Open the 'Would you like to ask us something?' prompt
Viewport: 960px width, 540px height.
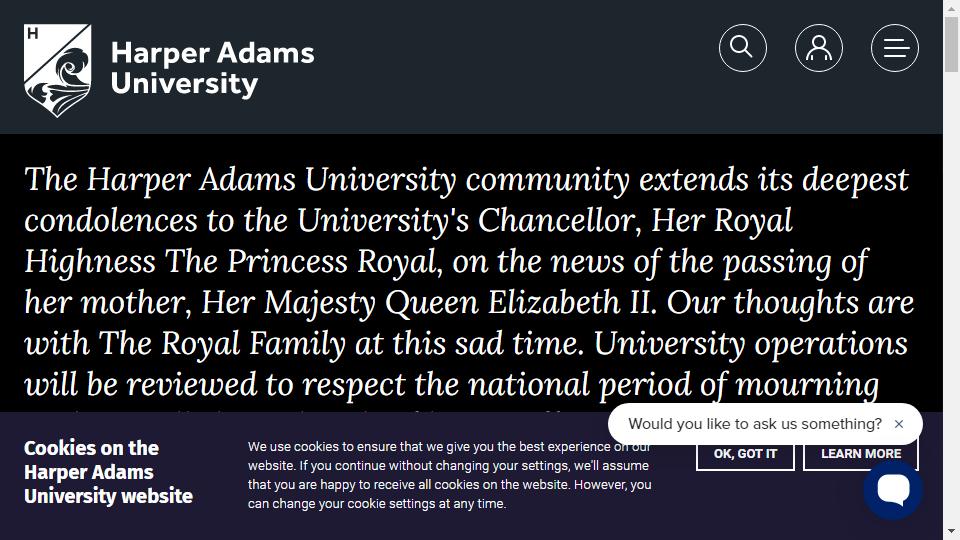point(755,424)
